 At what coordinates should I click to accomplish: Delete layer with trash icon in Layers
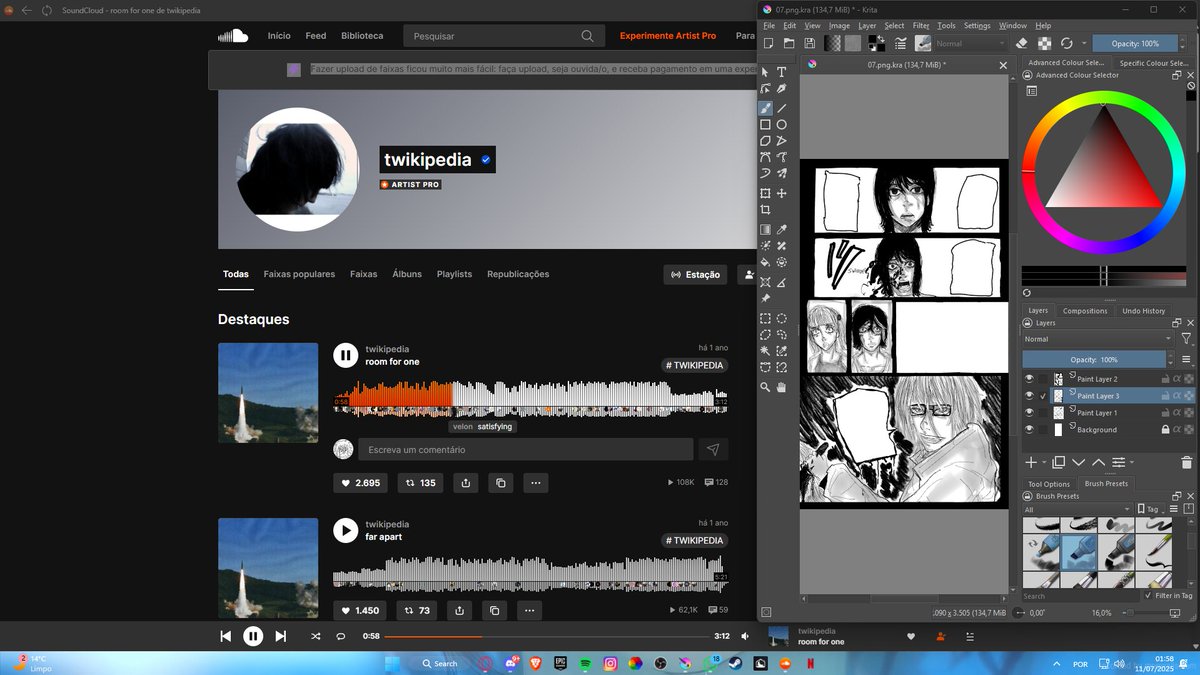coord(1187,462)
